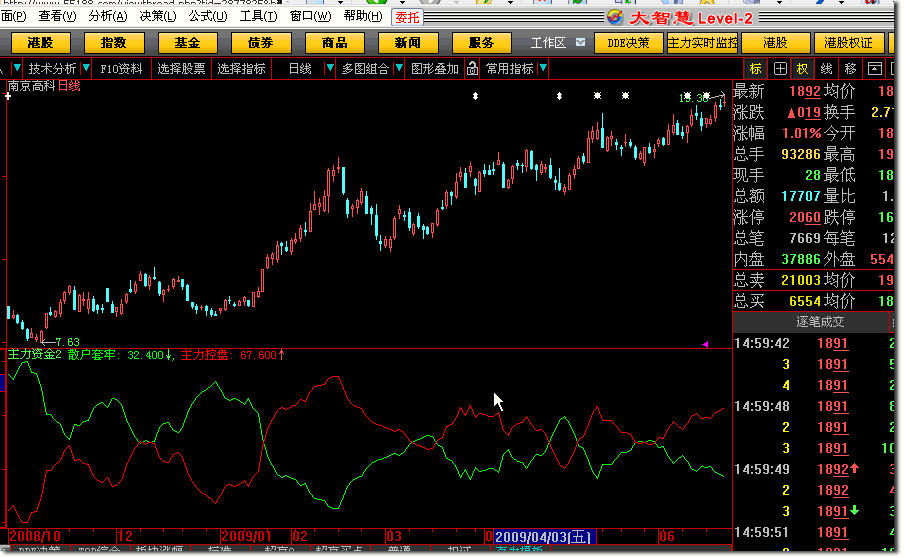Click the 多图组合 toolbar item

click(366, 69)
